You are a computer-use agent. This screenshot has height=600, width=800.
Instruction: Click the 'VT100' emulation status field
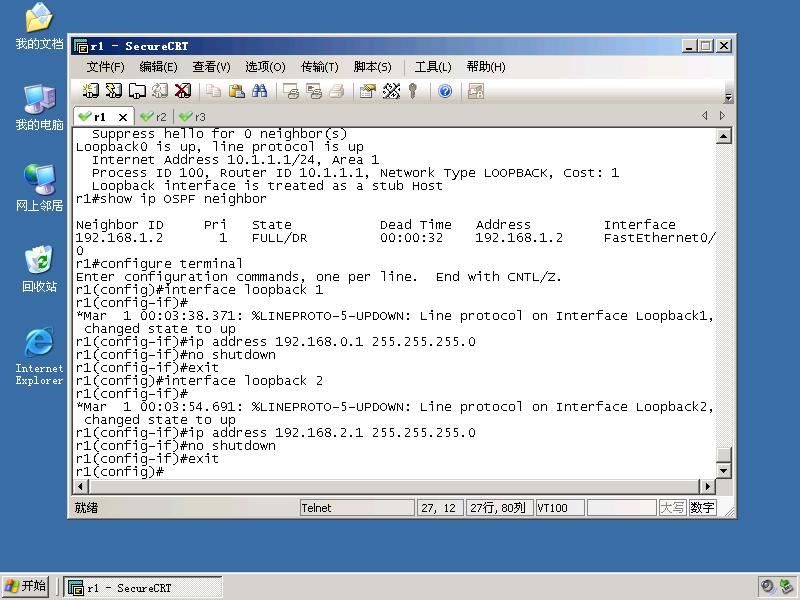(x=560, y=508)
